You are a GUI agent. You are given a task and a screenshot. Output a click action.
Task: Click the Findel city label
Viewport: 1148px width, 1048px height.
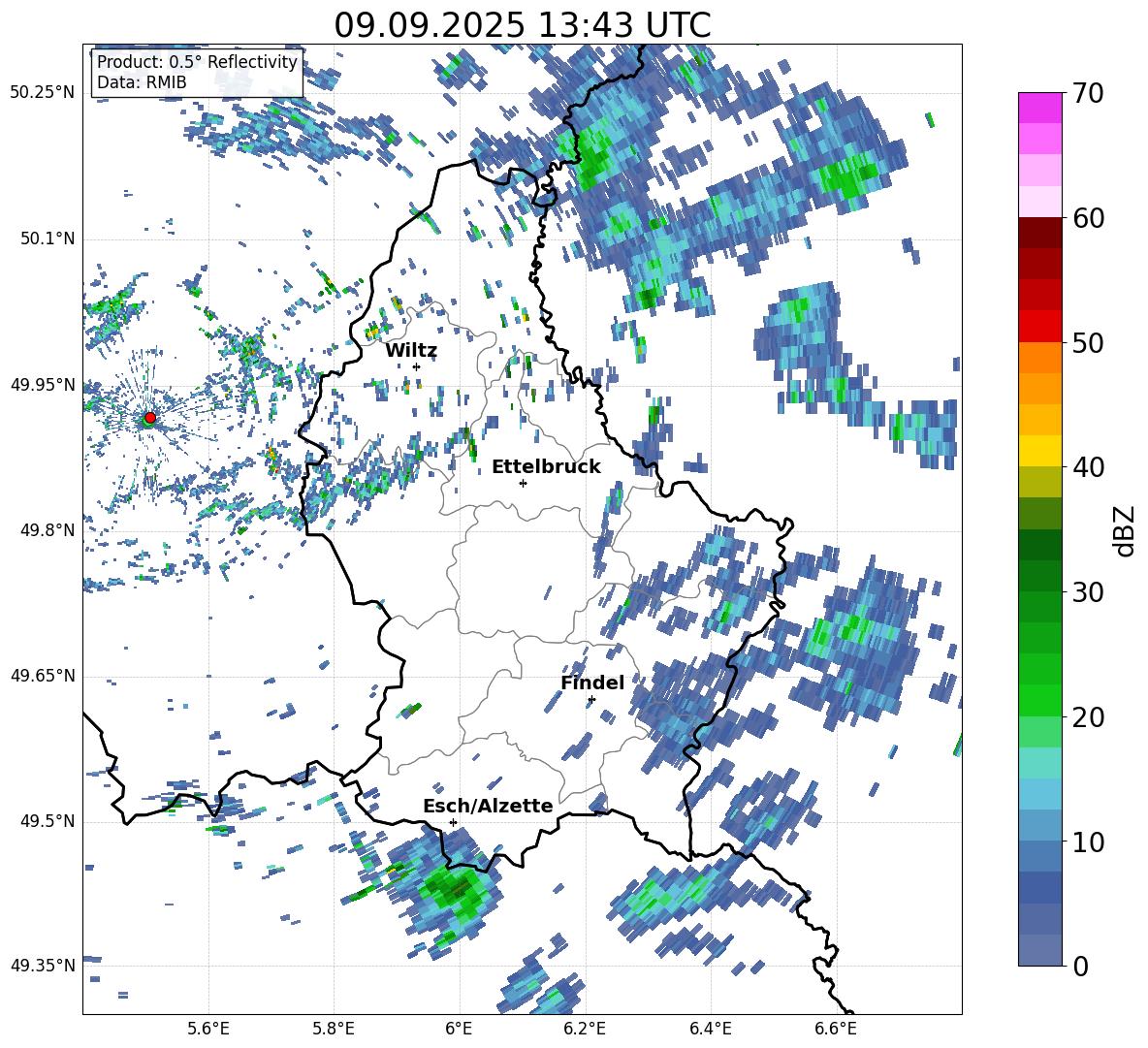pyautogui.click(x=592, y=683)
